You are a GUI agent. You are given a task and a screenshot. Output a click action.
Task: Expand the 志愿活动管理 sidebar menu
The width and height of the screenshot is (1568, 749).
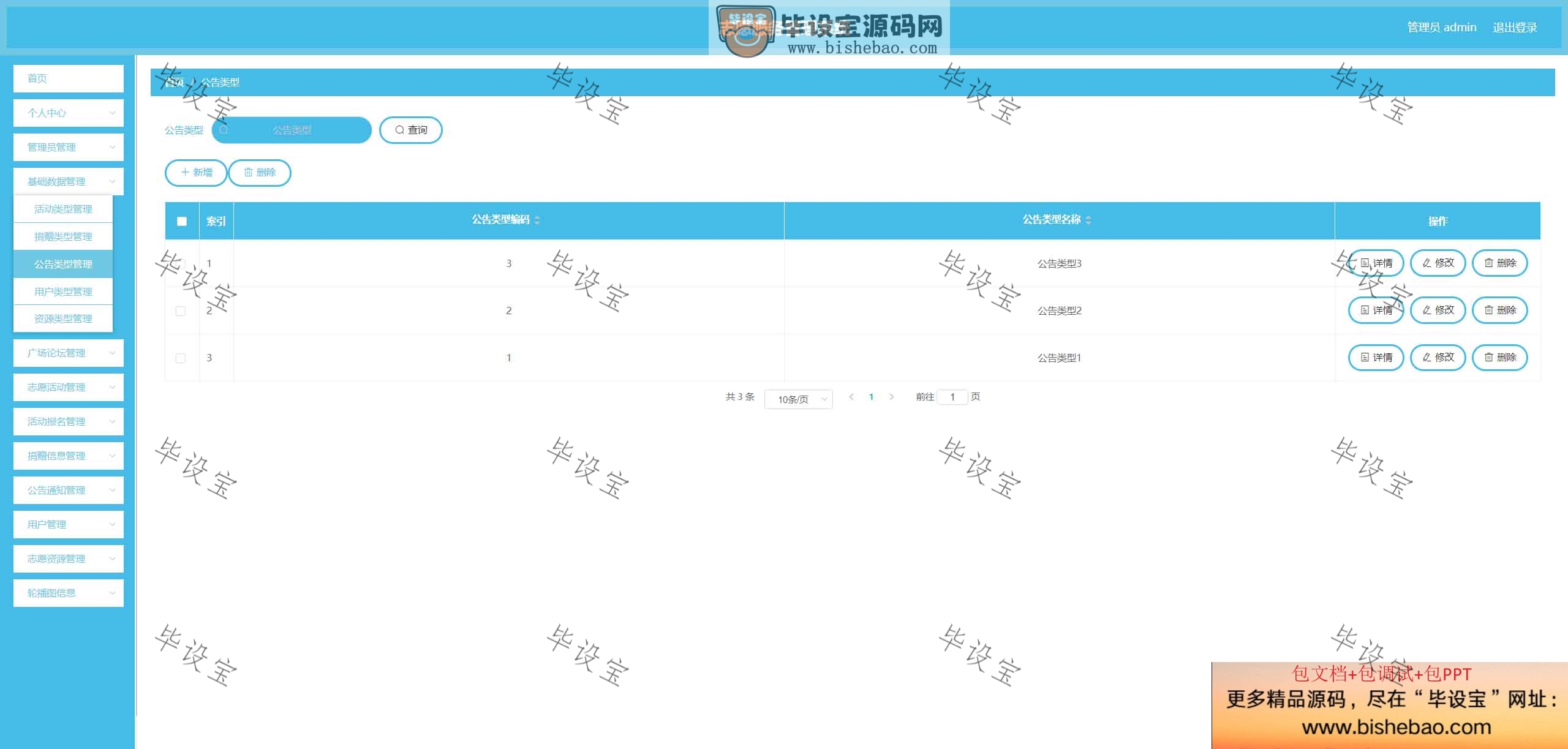click(x=69, y=387)
